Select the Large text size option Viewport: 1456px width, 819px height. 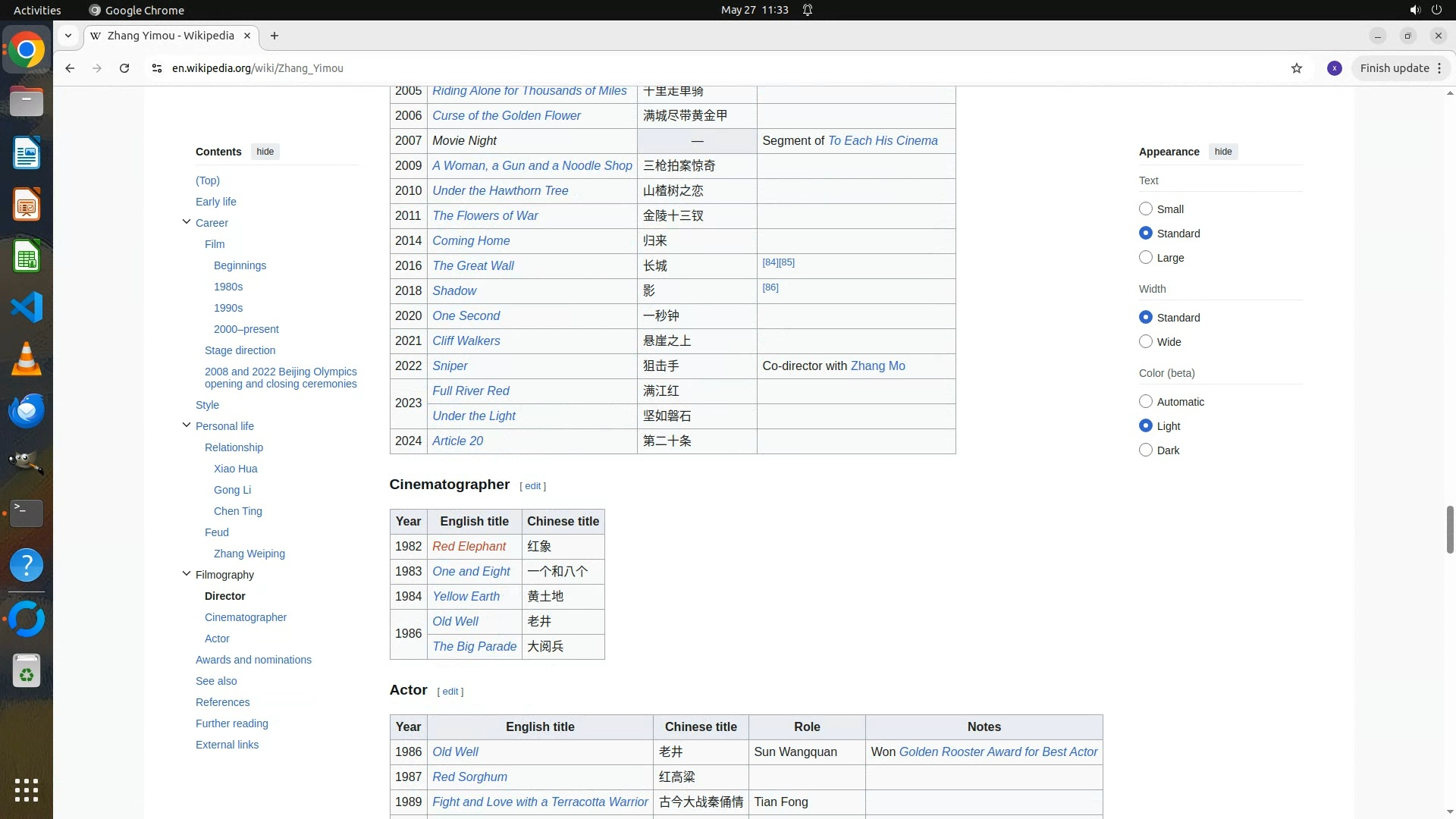pos(1146,258)
